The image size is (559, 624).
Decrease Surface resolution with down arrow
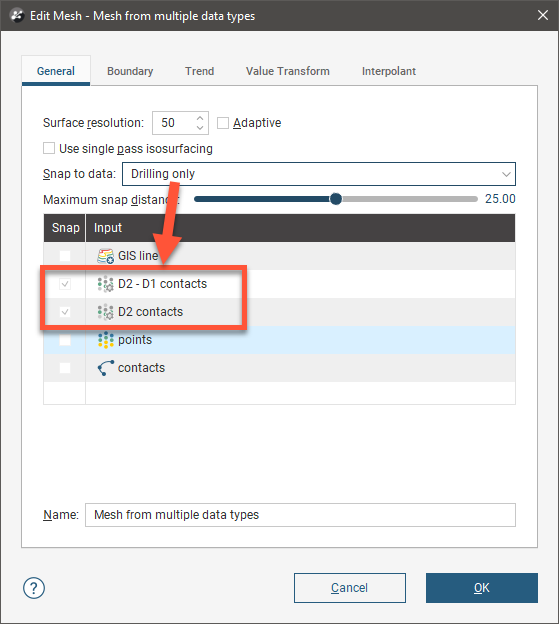[200, 128]
